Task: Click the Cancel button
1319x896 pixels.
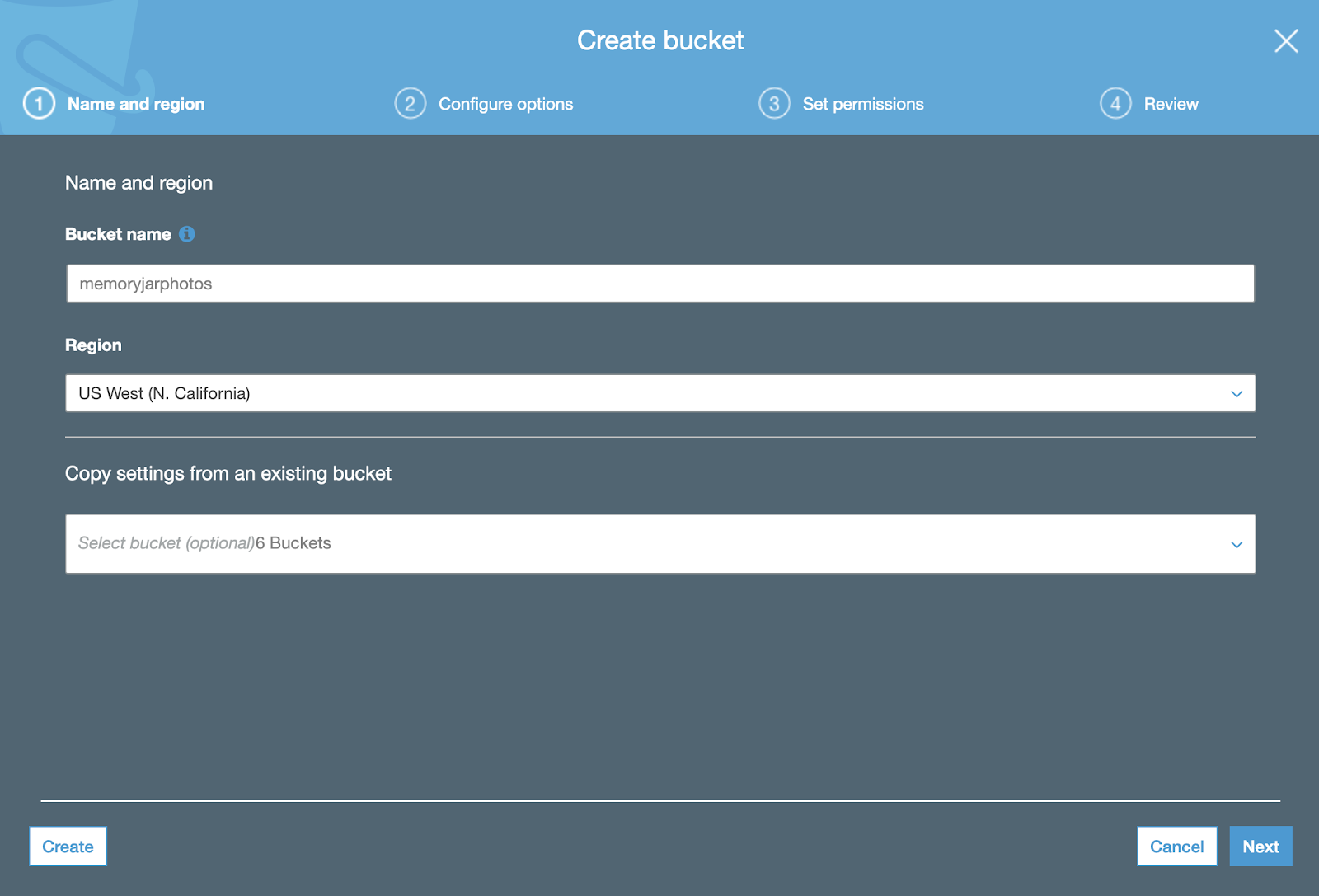Action: click(x=1177, y=847)
